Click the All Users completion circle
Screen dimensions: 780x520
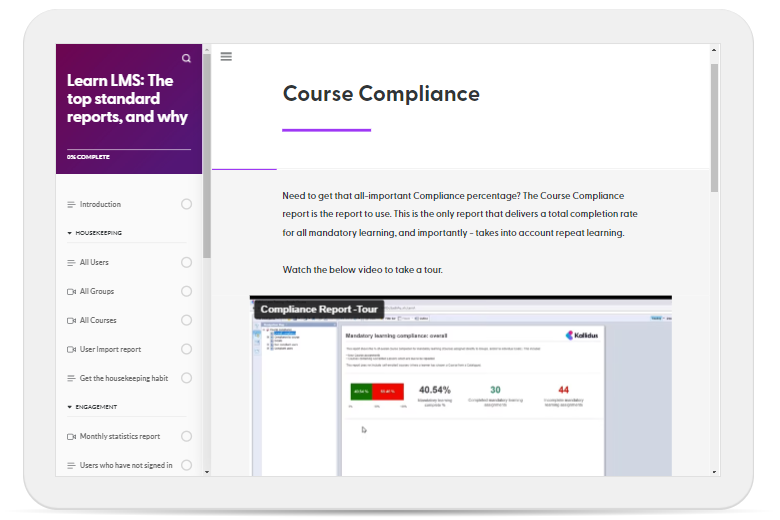(186, 263)
